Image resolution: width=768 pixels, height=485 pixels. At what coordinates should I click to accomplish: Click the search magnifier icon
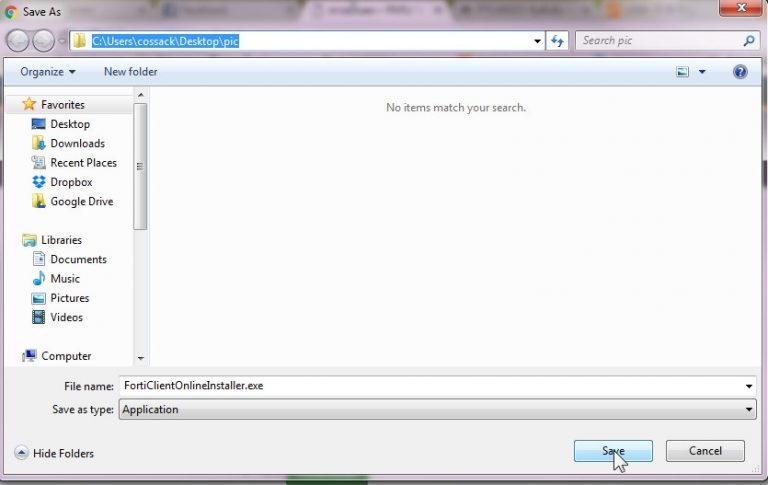749,41
